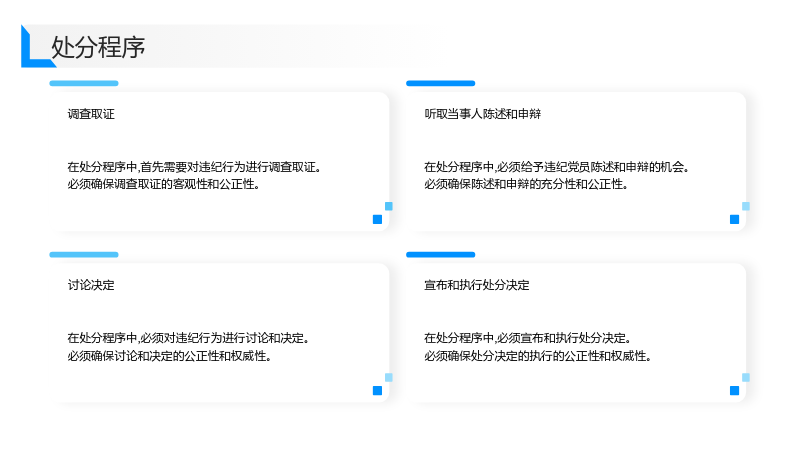Select the 听取当事人陈述和申辩 heading
The width and height of the screenshot is (800, 450).
point(483,114)
